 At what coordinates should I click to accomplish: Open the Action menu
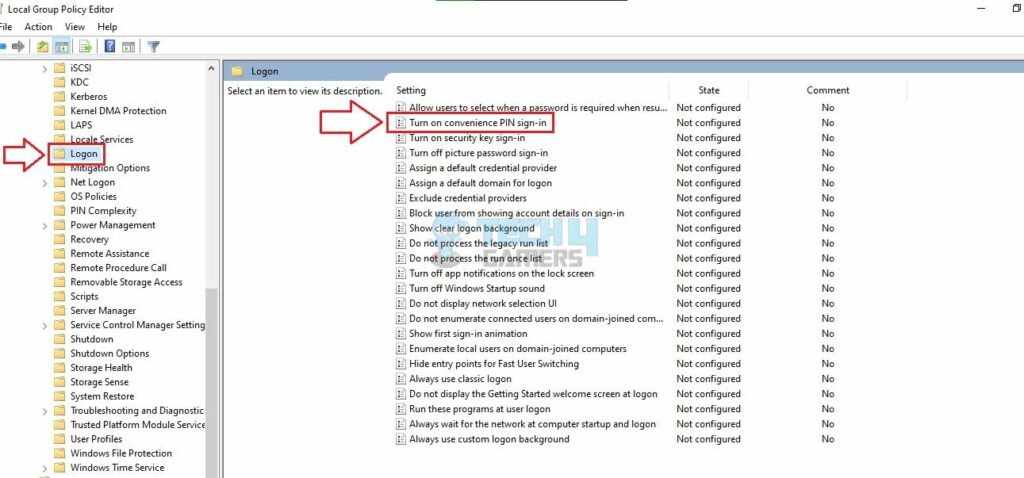pyautogui.click(x=38, y=27)
